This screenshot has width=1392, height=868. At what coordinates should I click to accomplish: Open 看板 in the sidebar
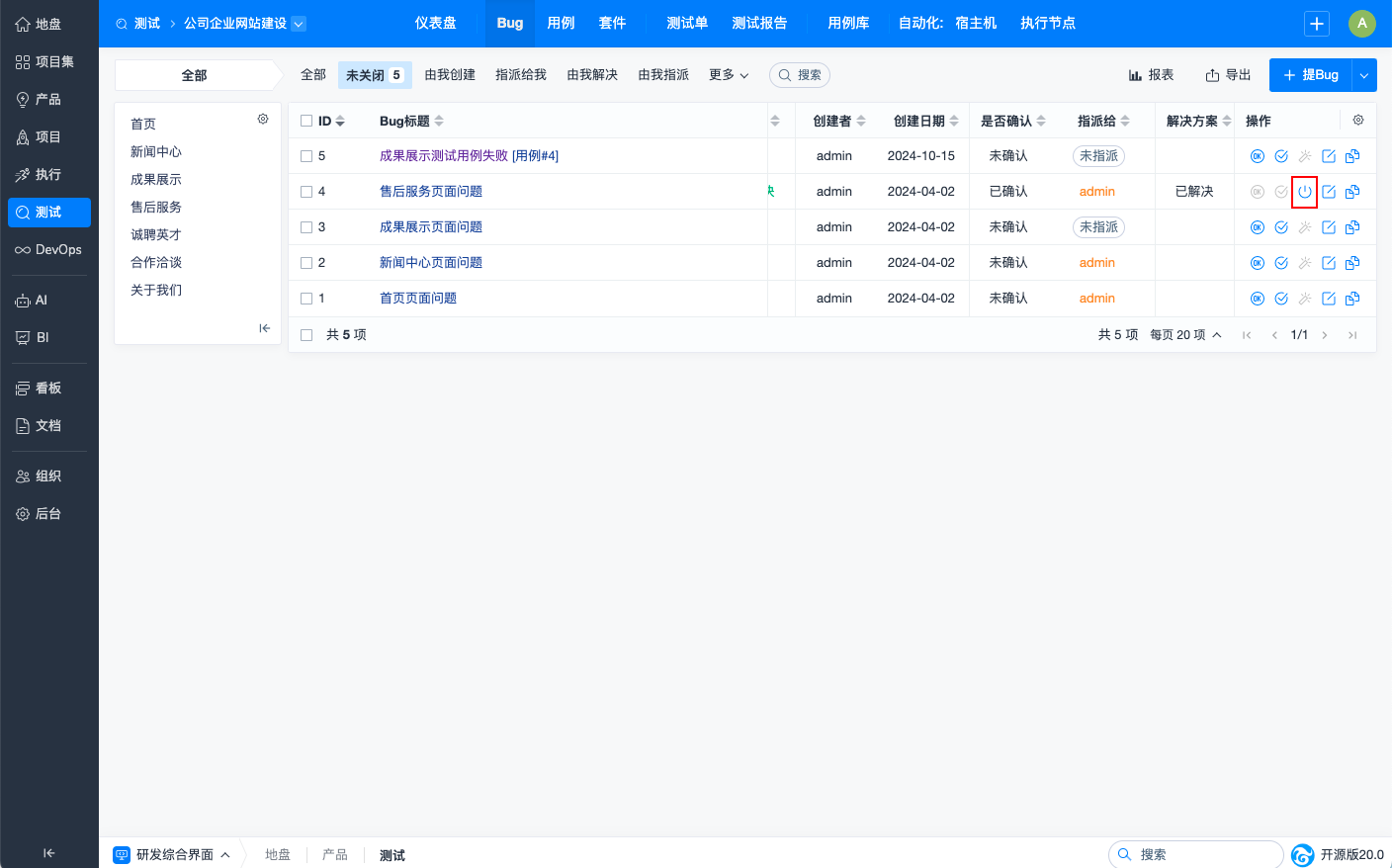point(49,389)
